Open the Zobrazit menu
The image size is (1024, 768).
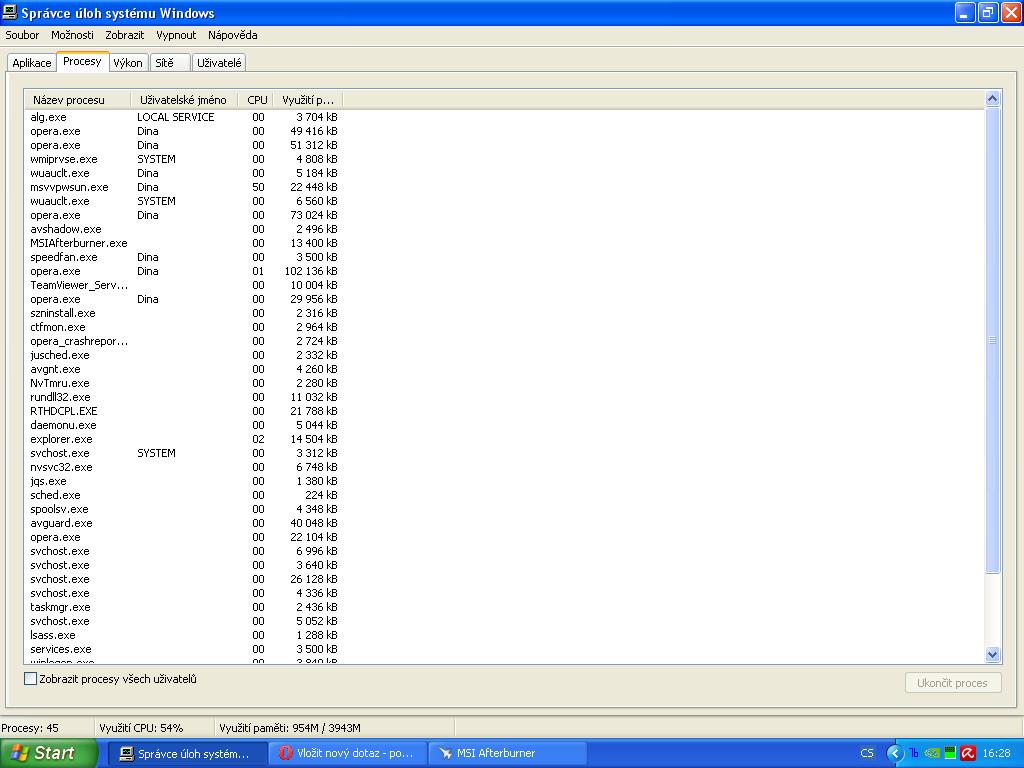125,35
